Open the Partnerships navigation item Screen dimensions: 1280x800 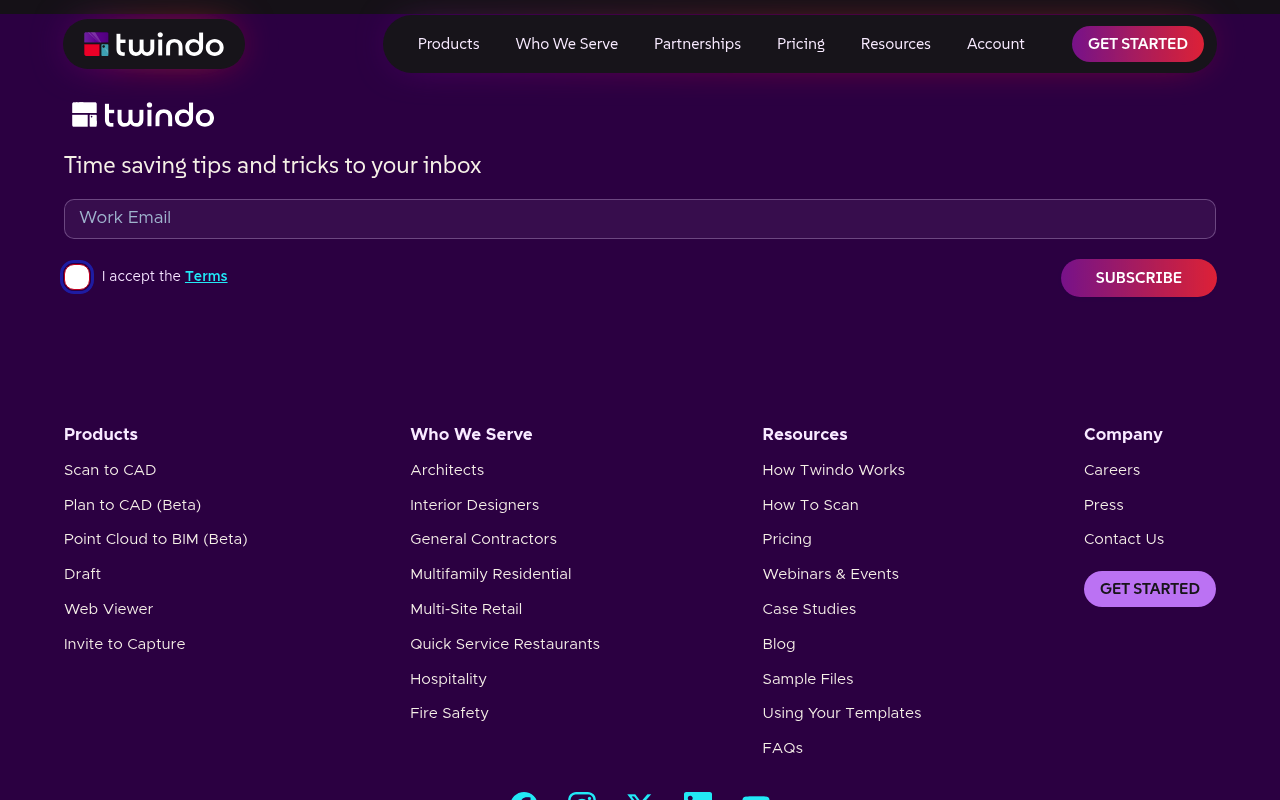(x=698, y=44)
